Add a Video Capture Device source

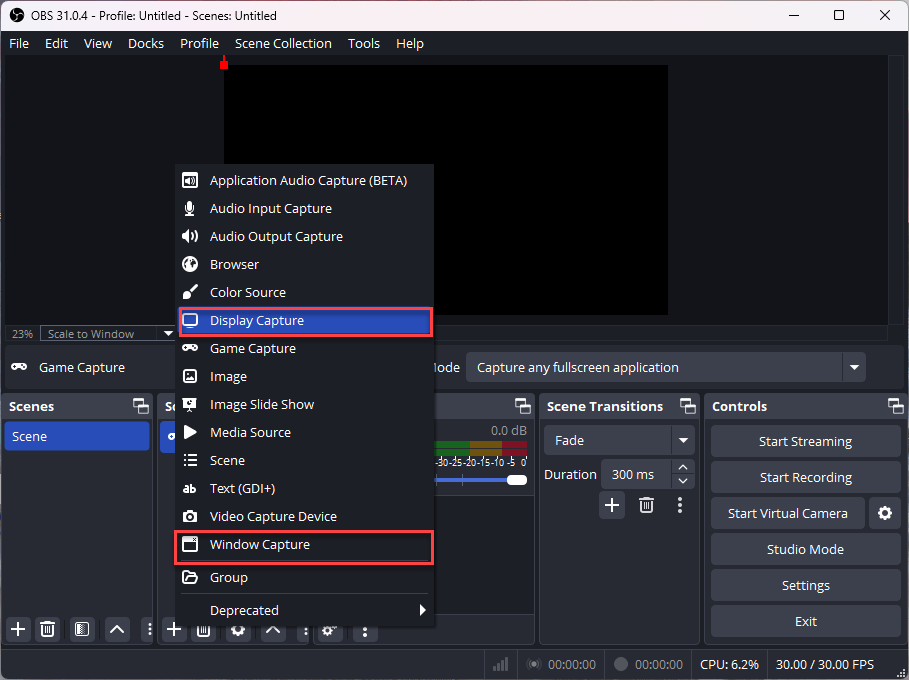304,516
